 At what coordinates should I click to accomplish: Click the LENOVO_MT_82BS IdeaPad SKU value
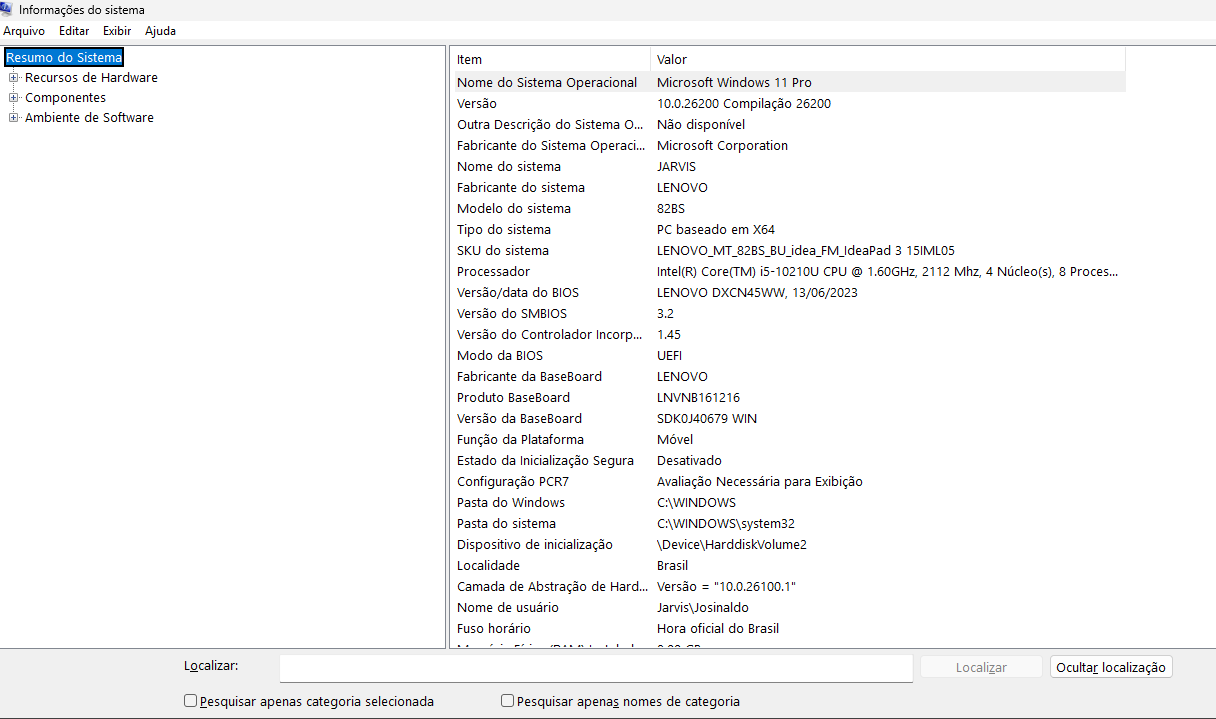tap(806, 251)
